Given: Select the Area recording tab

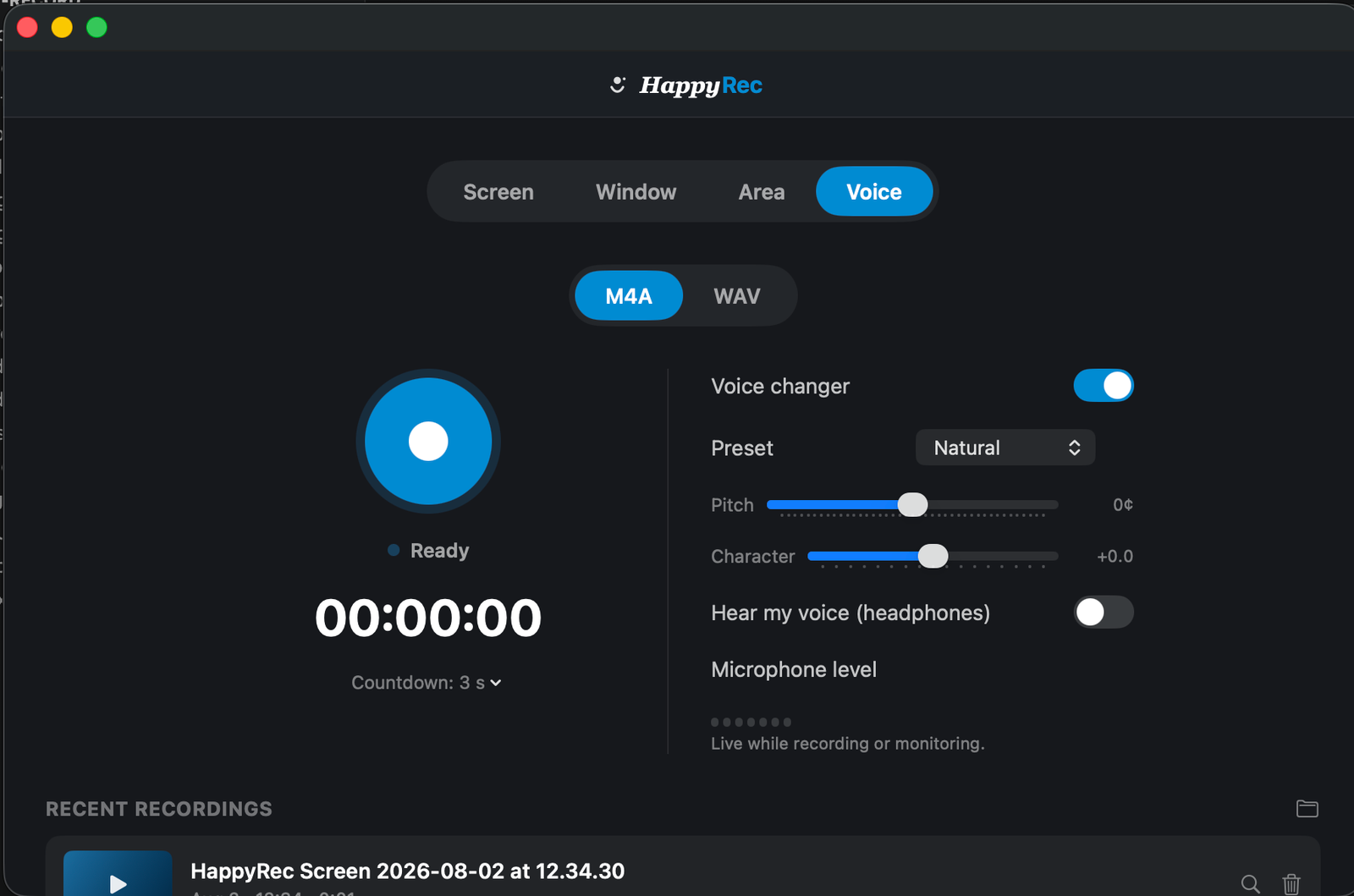Looking at the screenshot, I should pos(762,192).
